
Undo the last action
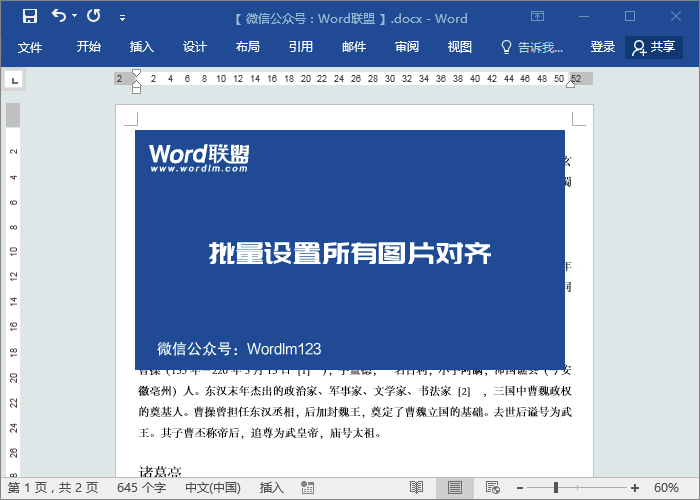tap(58, 16)
